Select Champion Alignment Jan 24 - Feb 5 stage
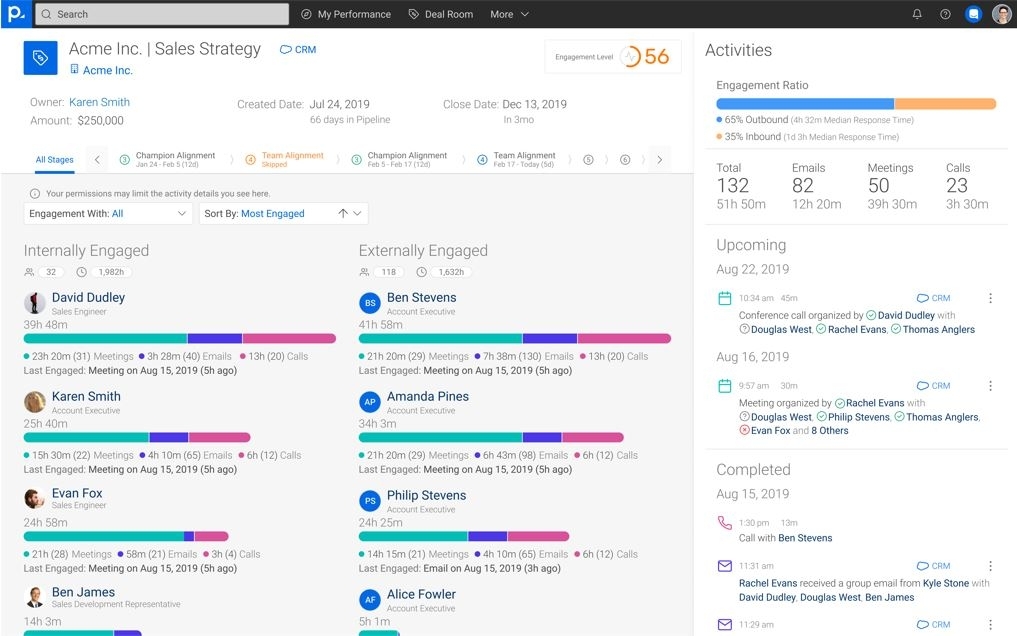The image size is (1017, 636). 168,159
